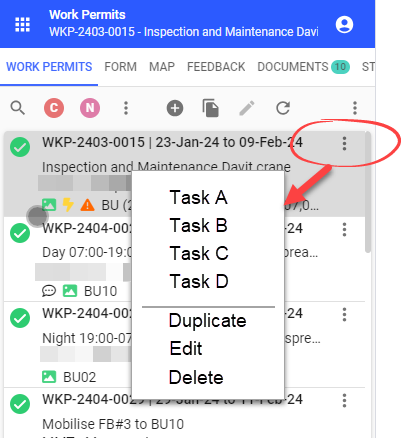
Task: Open kebab menu next to avatar filters
Action: pyautogui.click(x=126, y=108)
